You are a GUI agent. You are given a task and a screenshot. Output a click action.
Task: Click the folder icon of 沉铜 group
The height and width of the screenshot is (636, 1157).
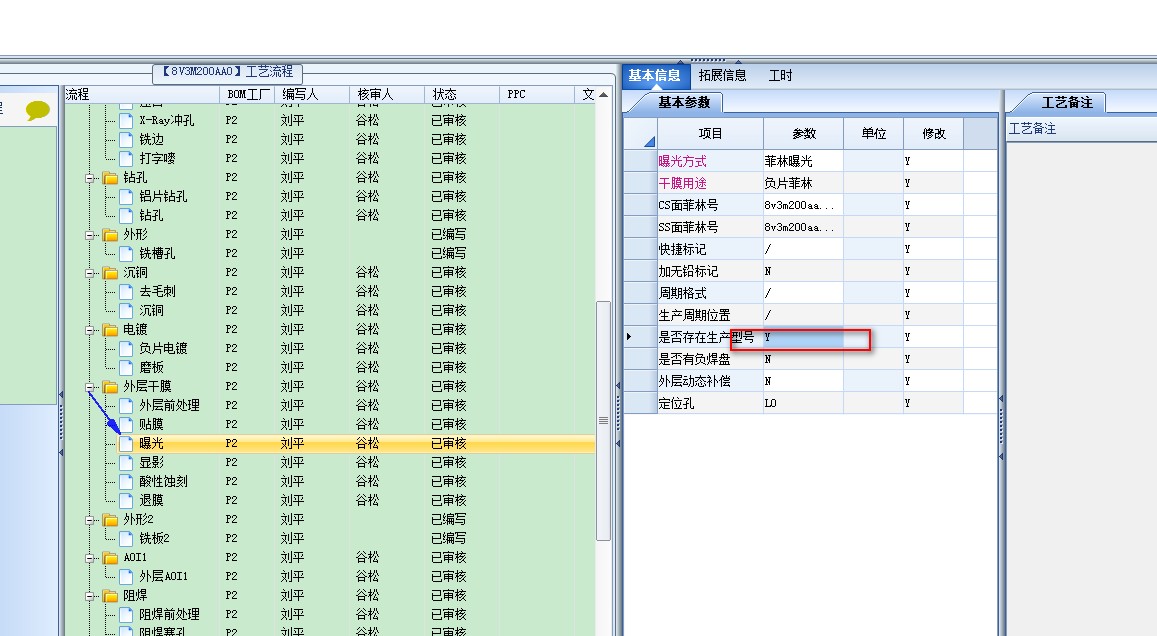[111, 273]
